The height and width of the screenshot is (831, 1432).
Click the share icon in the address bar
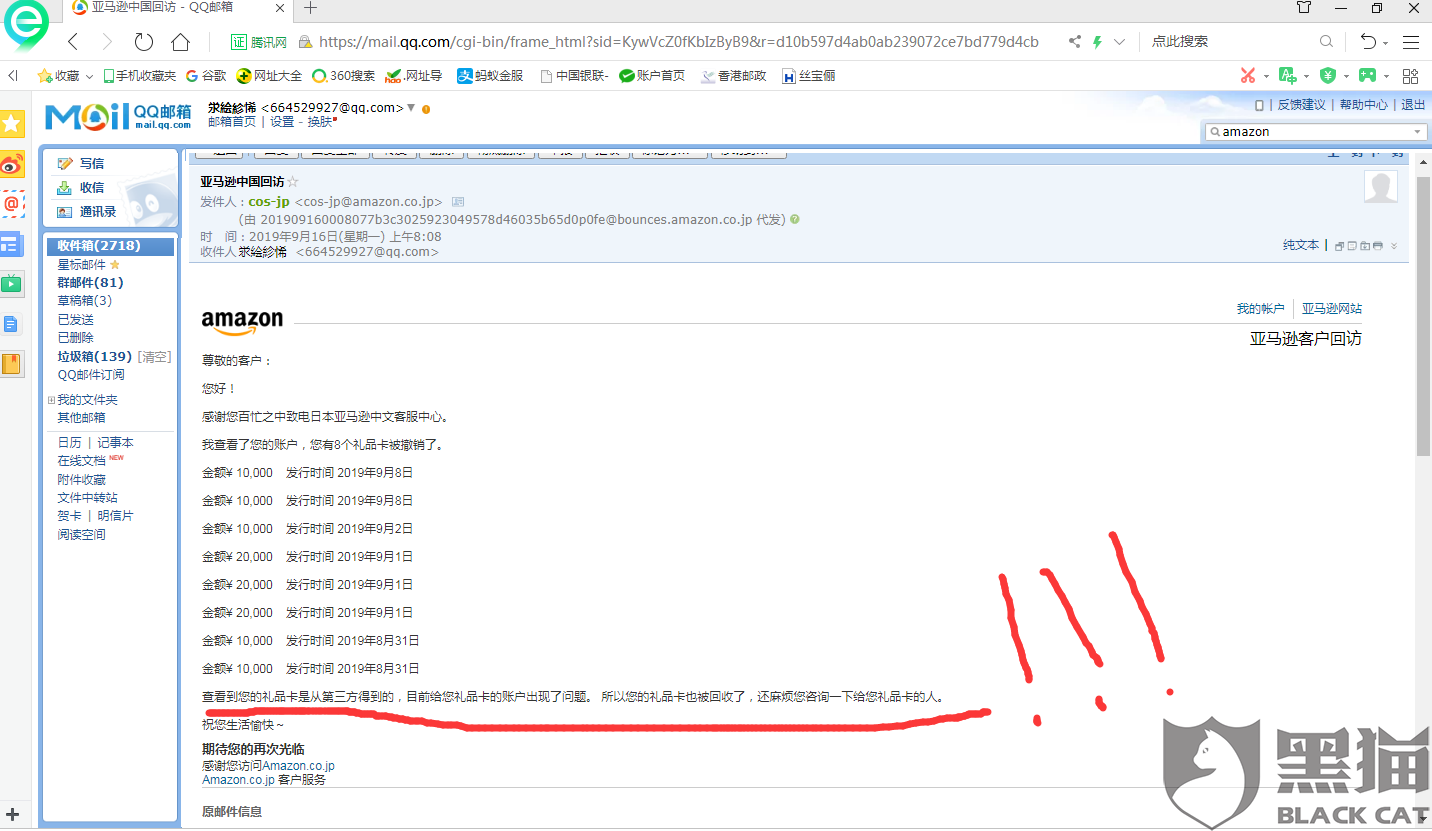click(1075, 42)
